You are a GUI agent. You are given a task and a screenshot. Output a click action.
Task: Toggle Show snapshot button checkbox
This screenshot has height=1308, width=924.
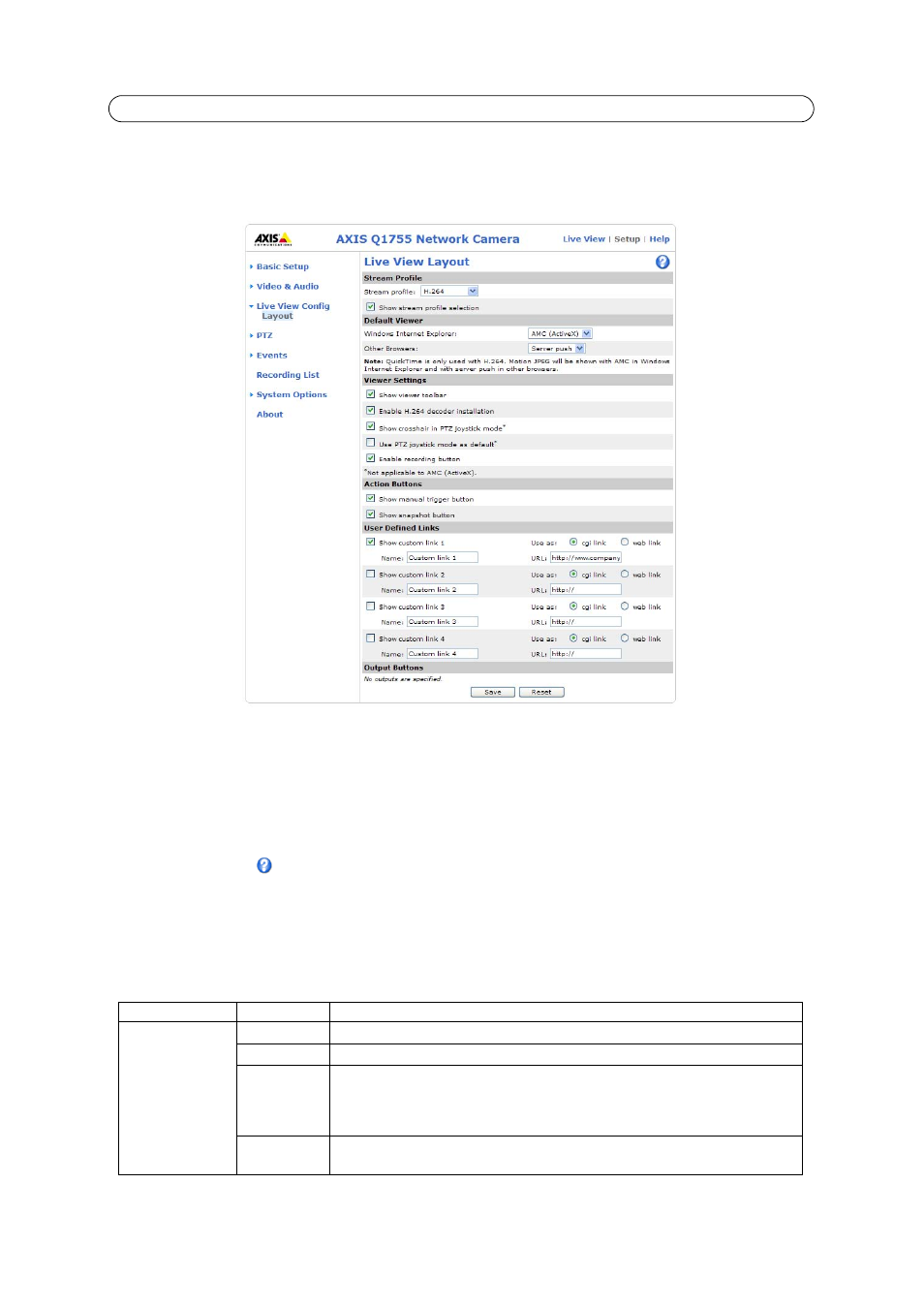(370, 514)
